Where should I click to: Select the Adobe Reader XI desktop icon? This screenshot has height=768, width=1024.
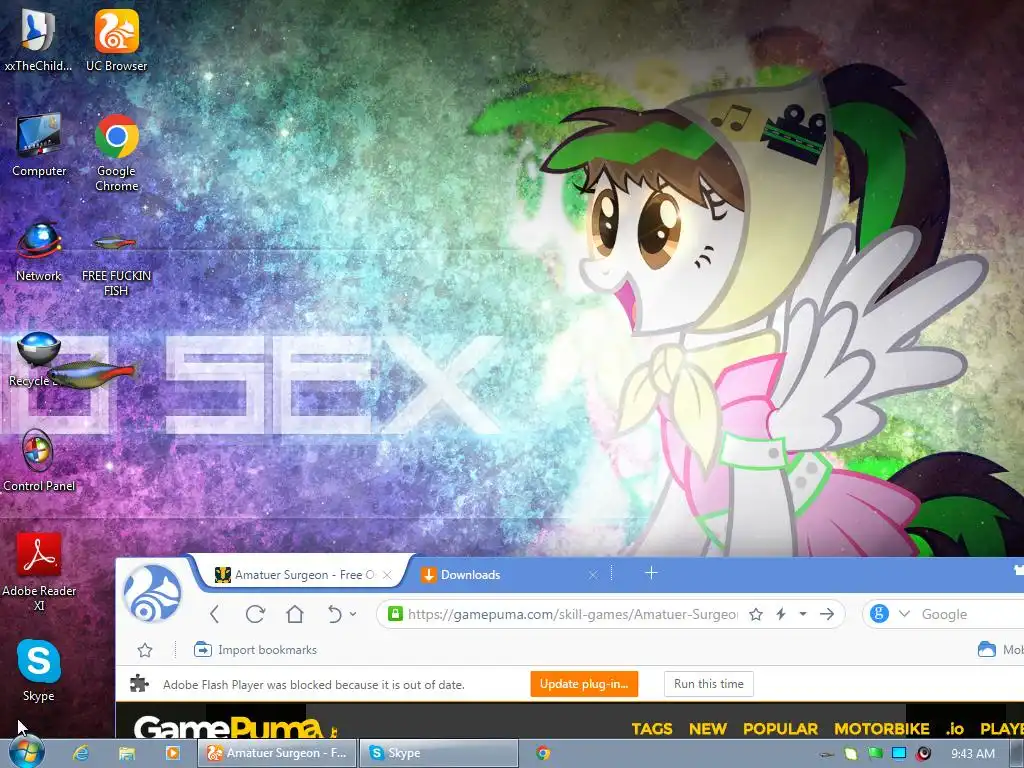pos(39,572)
